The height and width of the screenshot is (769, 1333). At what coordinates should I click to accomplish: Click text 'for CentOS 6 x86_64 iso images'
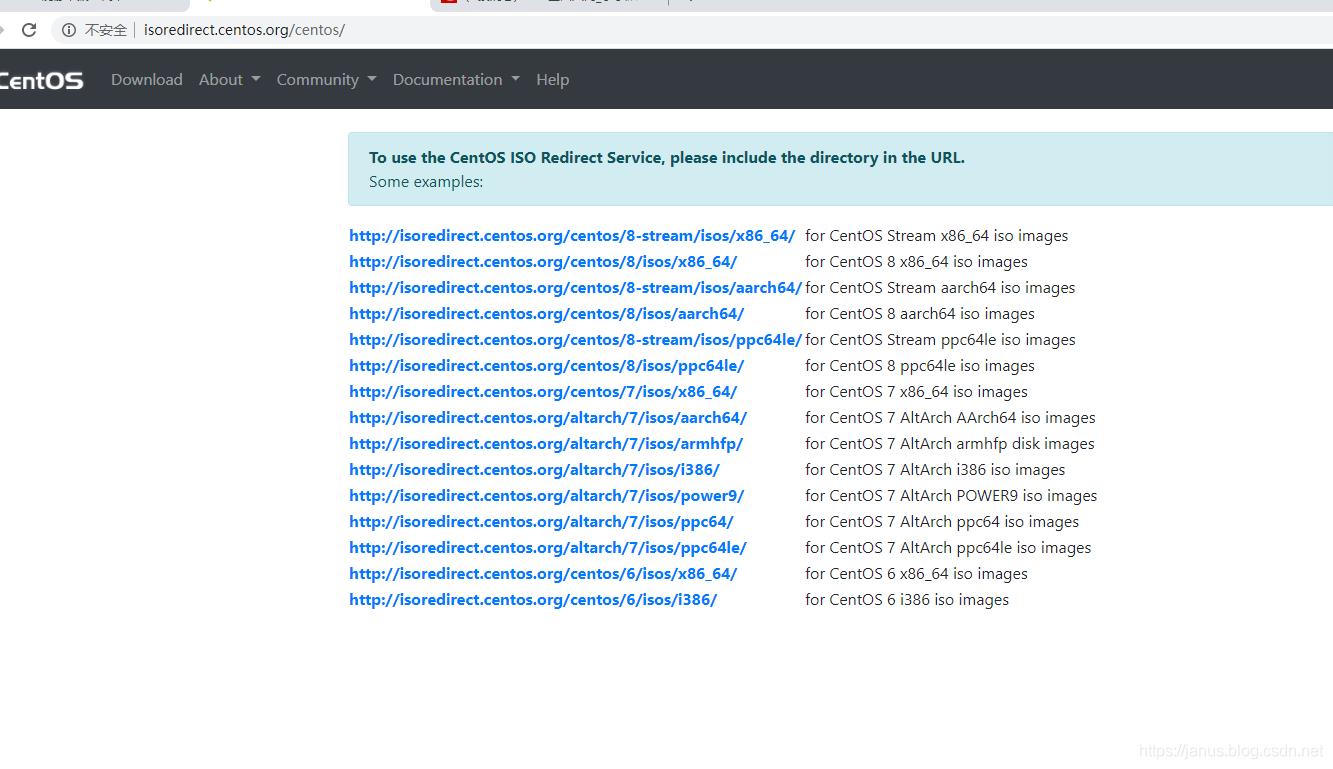tap(916, 574)
